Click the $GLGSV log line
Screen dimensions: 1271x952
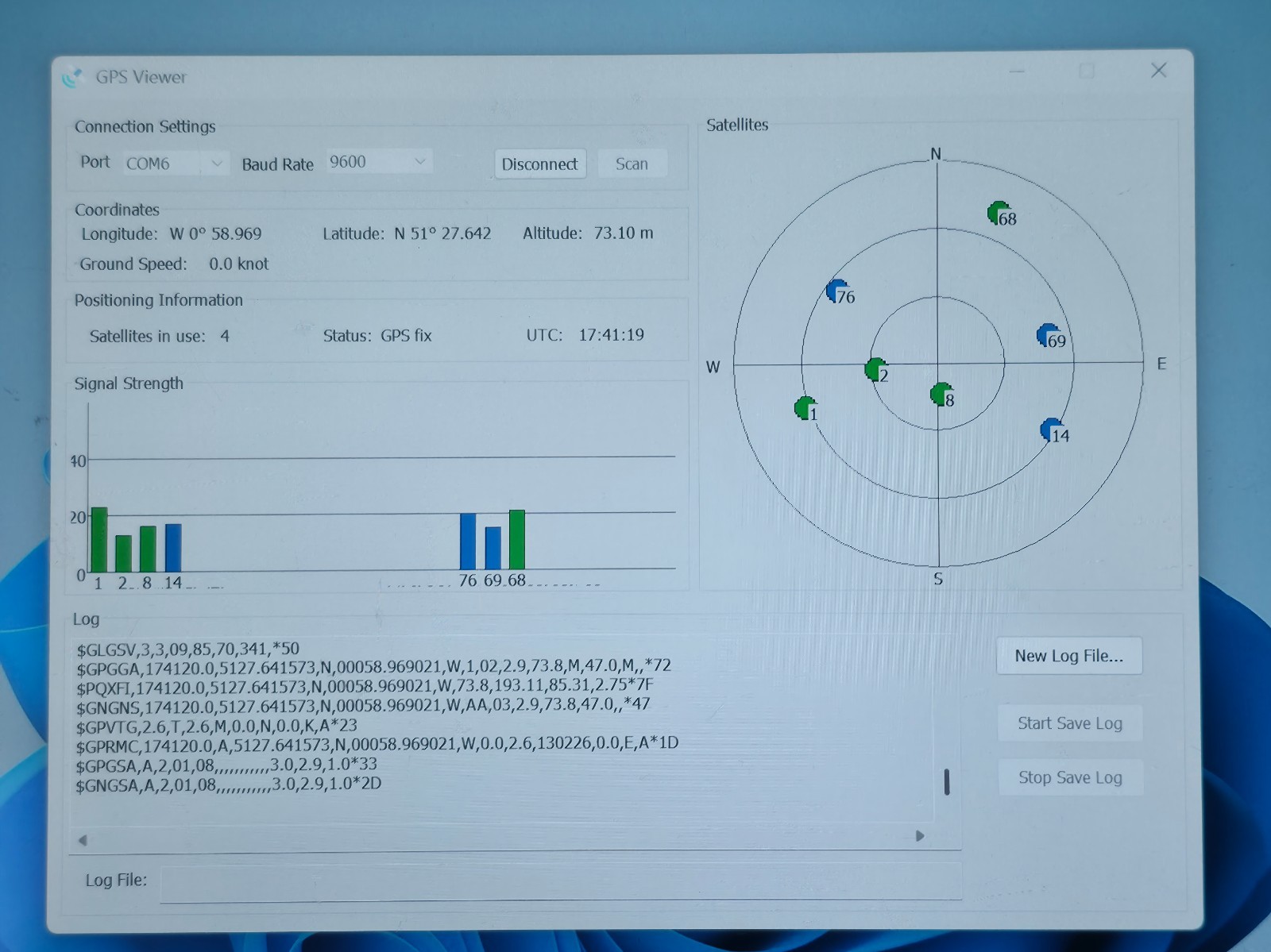(x=188, y=649)
